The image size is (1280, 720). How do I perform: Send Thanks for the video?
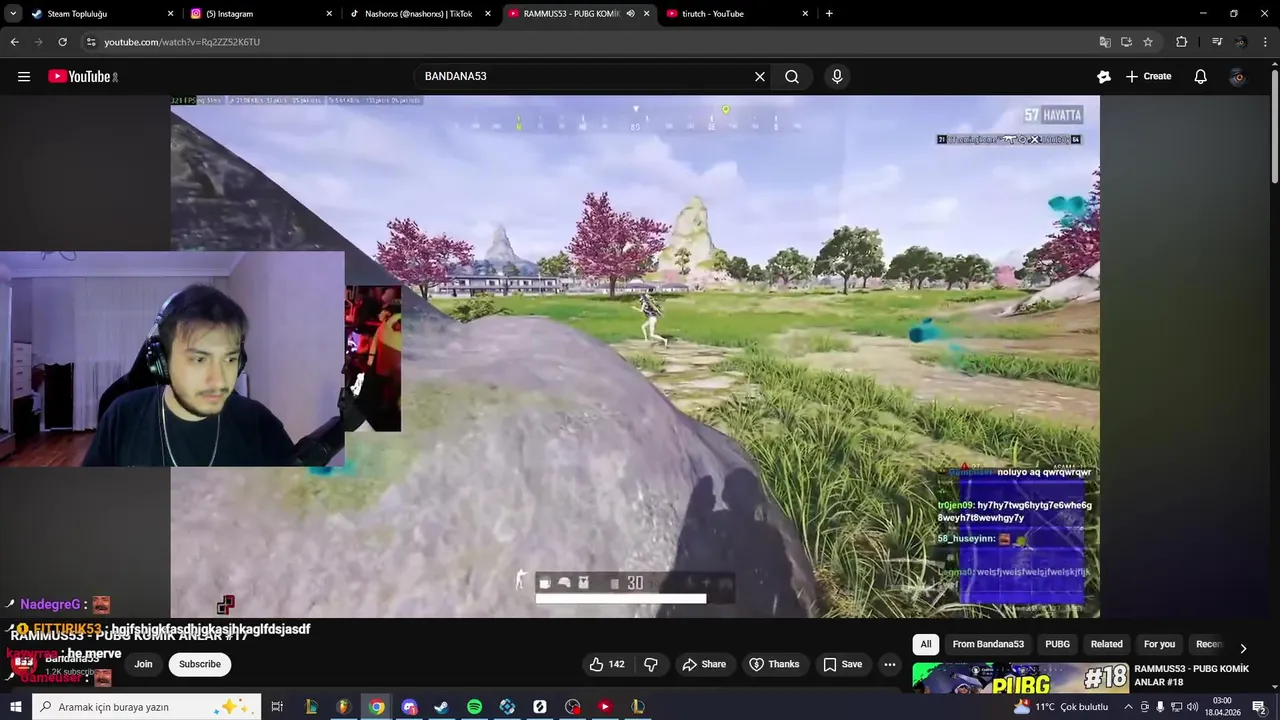774,664
